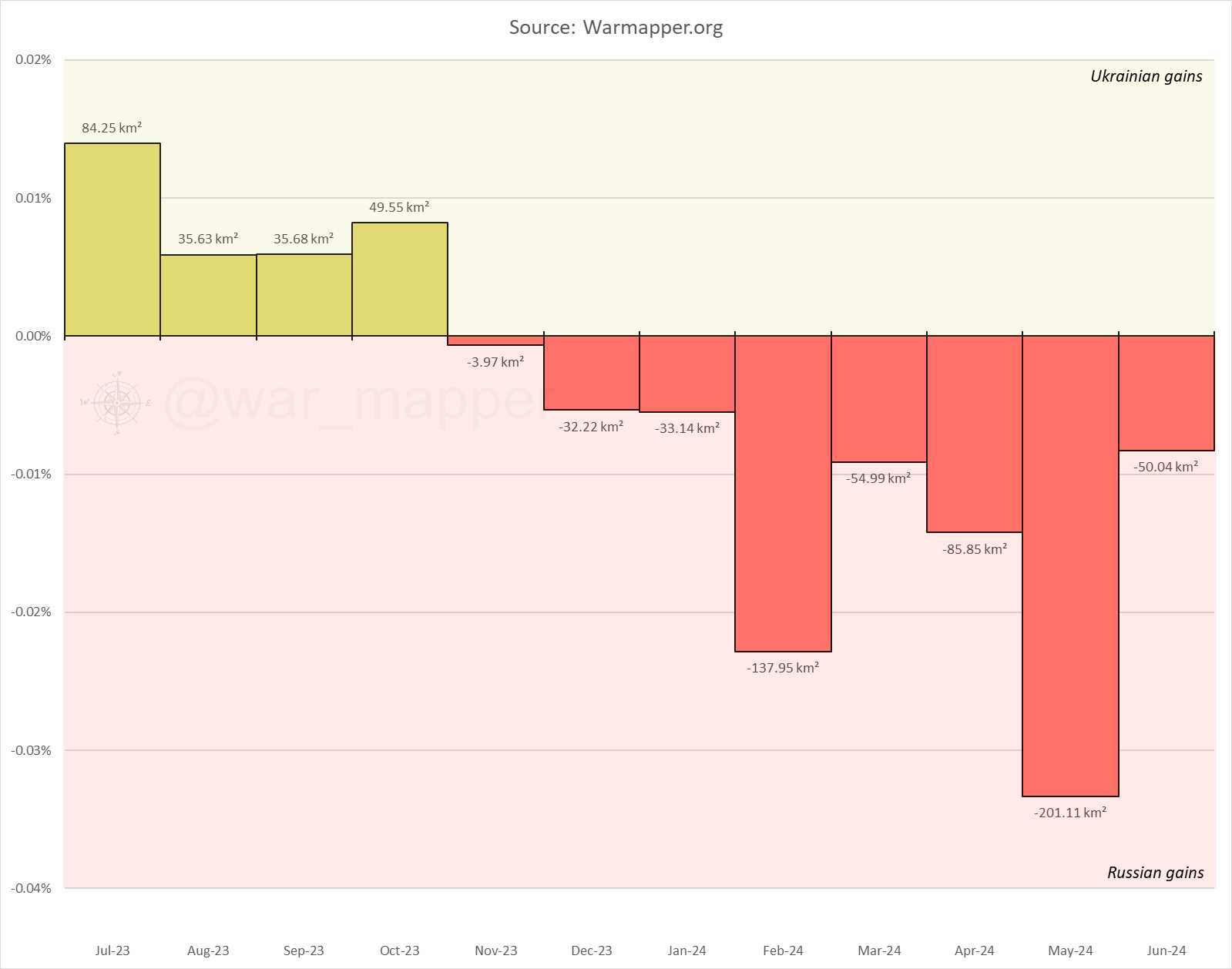Image resolution: width=1232 pixels, height=969 pixels.
Task: Click the Russian gains label
Action: [1155, 872]
